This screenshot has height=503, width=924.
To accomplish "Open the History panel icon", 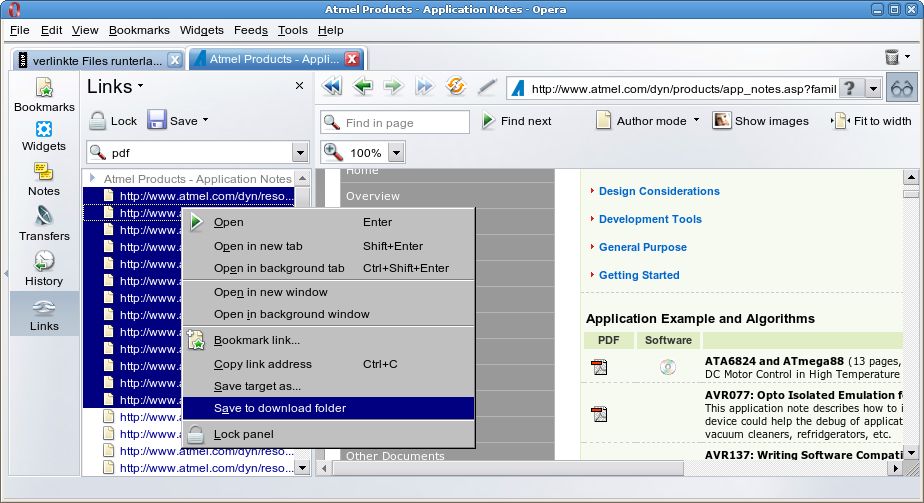I will tap(44, 269).
